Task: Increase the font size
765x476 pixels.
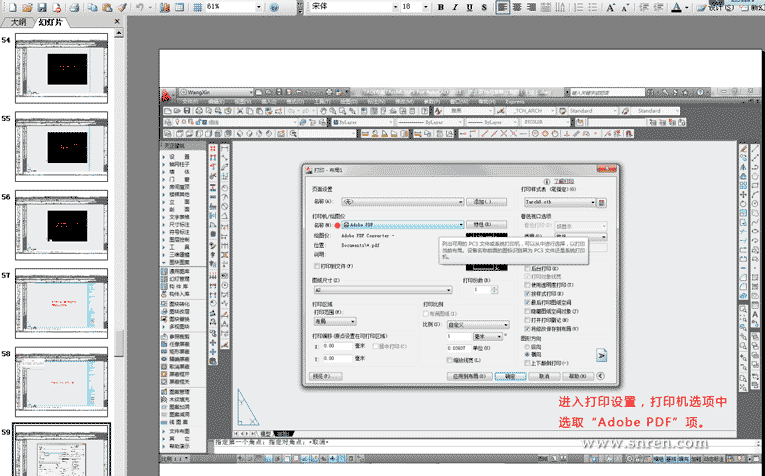Action: (610, 7)
